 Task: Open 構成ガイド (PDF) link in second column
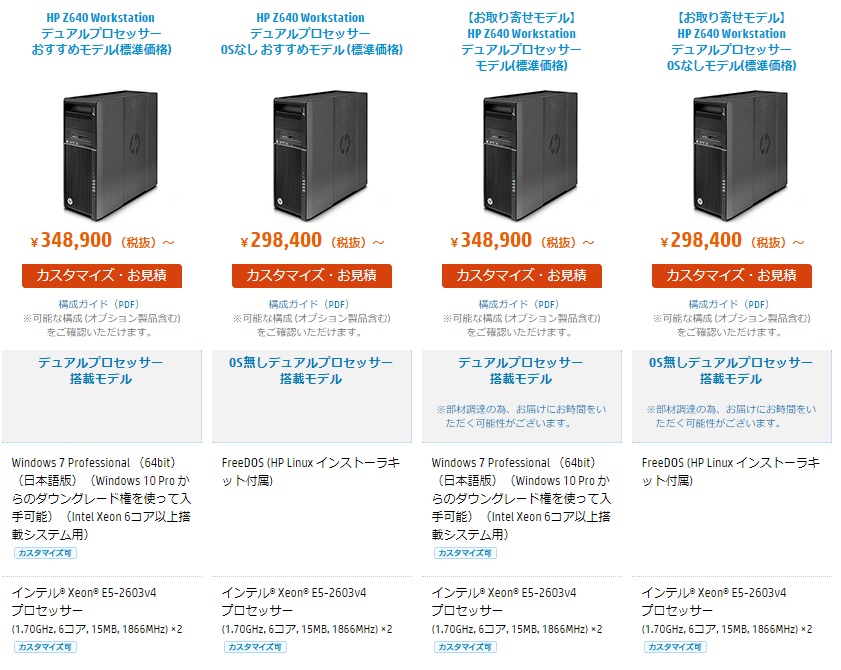pos(309,304)
